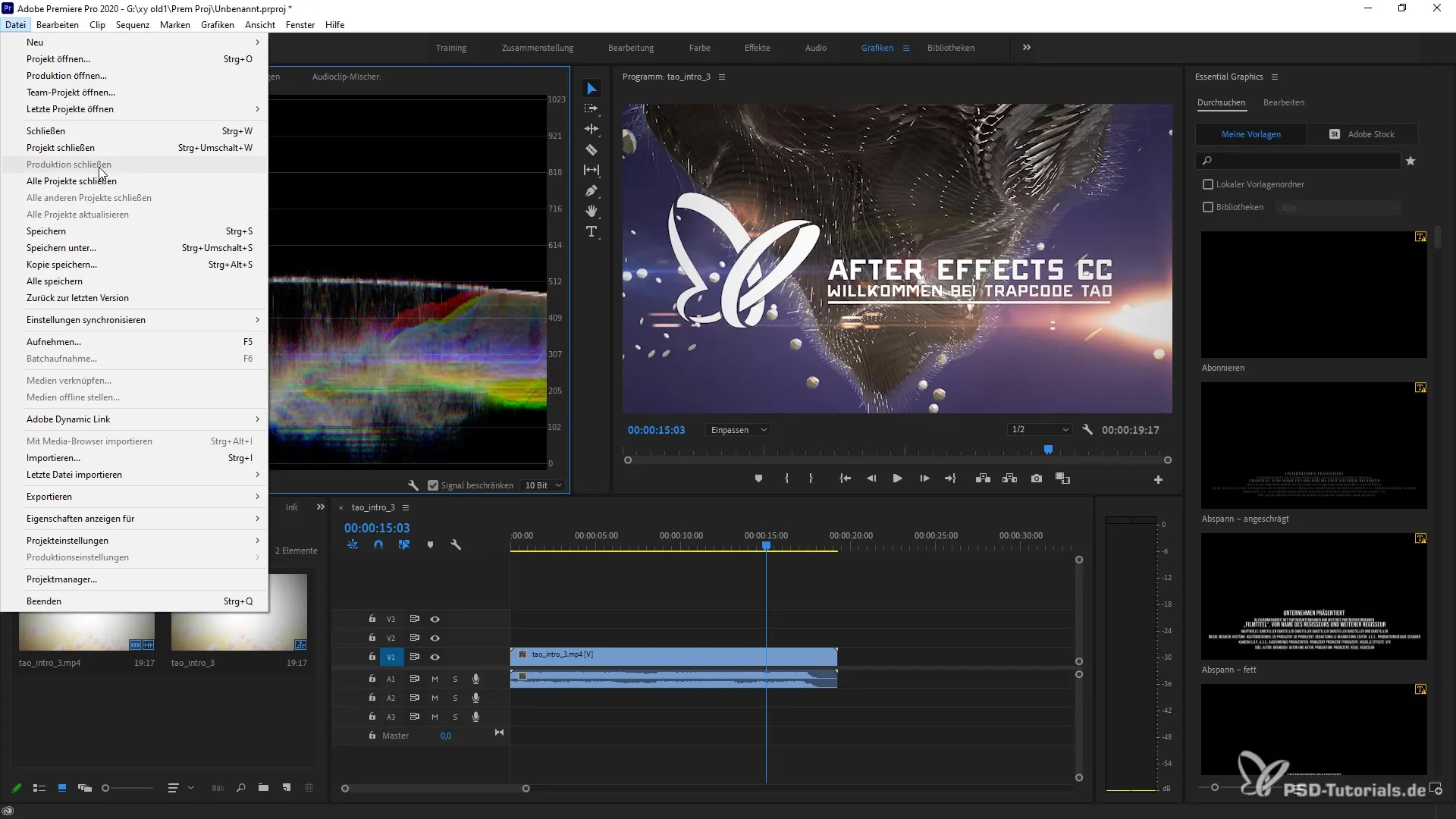Select the Type tool
This screenshot has width=1456, height=819.
[591, 231]
